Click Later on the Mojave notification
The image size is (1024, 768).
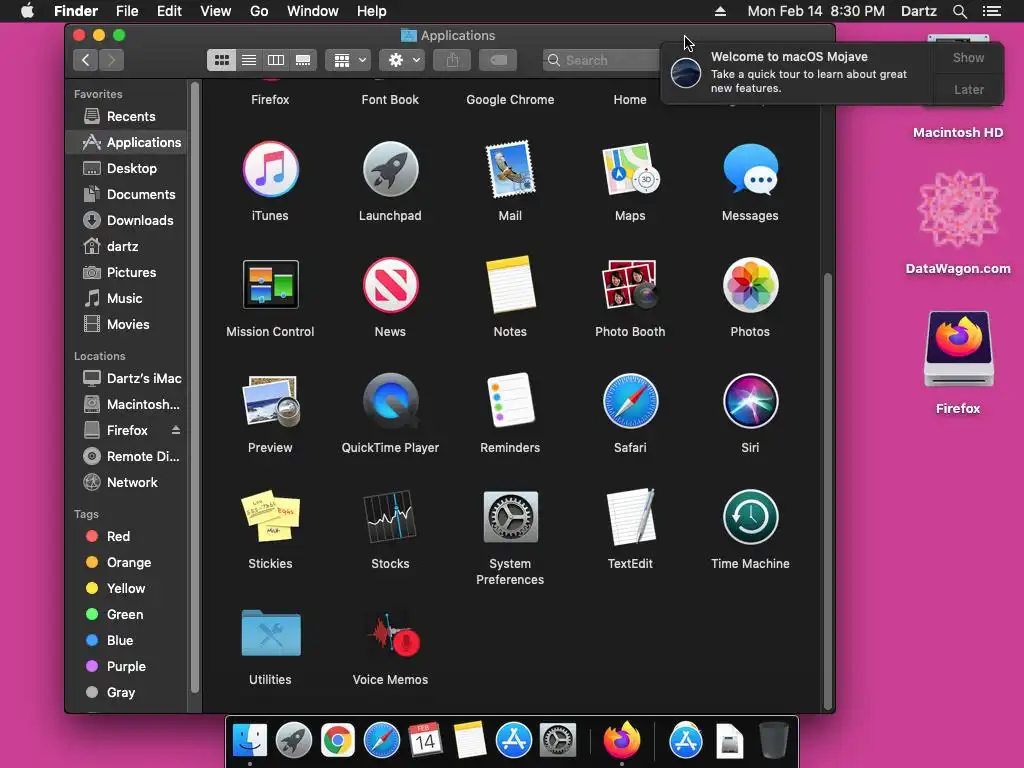tap(968, 89)
